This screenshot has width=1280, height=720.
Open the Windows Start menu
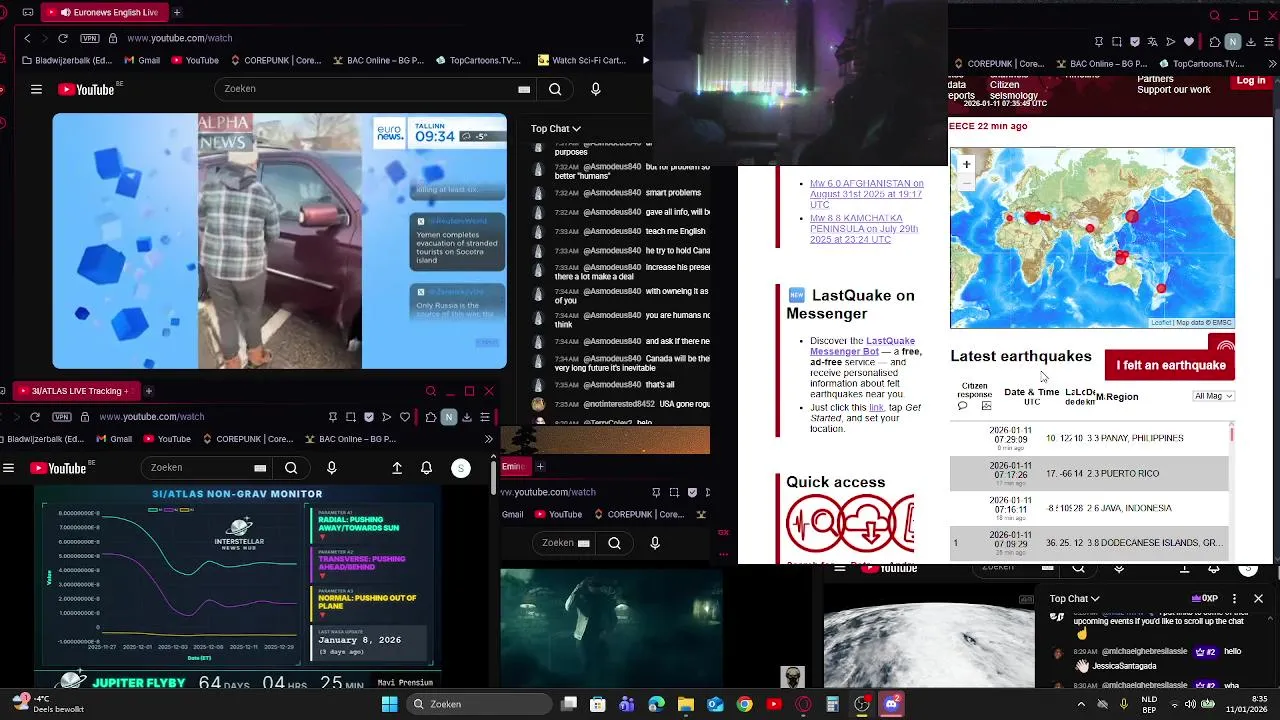click(389, 704)
